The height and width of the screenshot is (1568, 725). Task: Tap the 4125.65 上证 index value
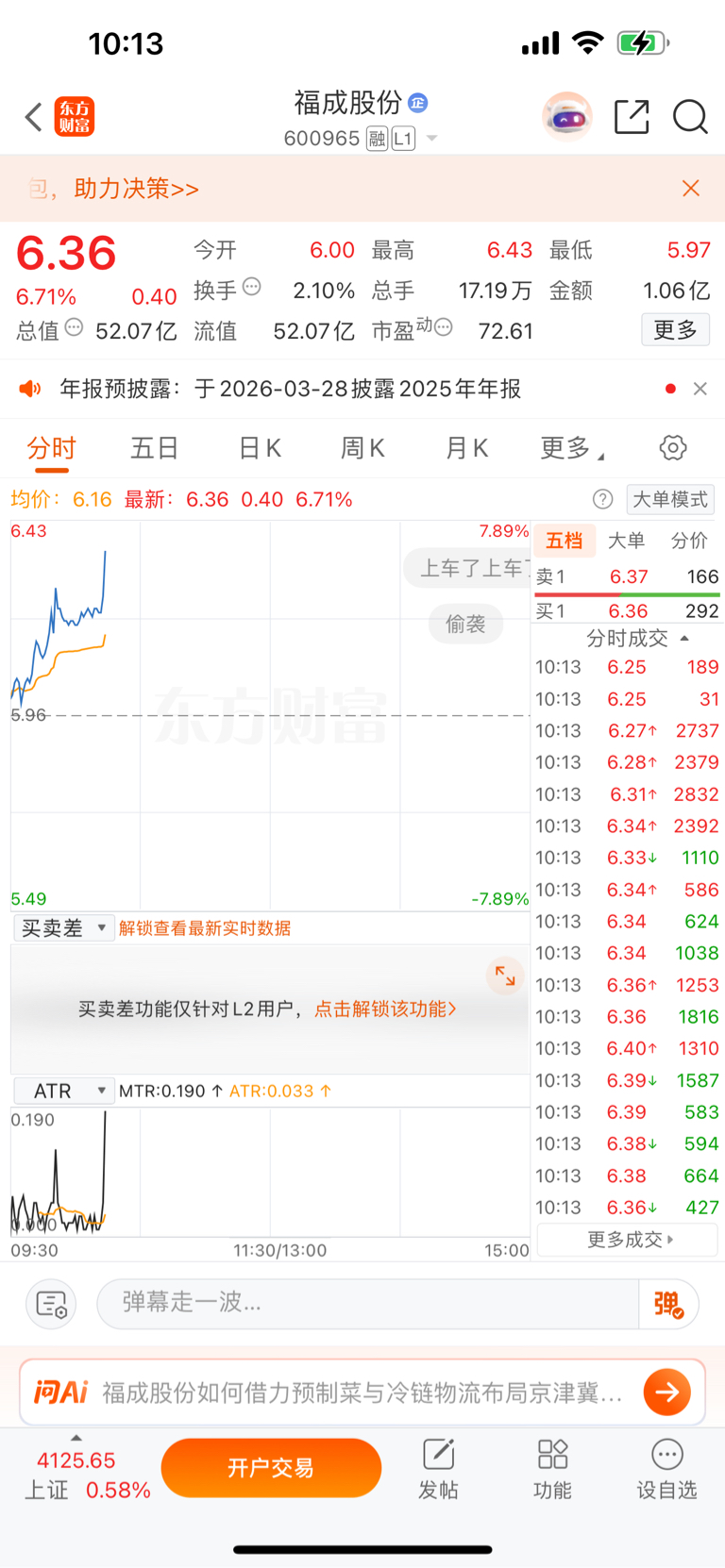pyautogui.click(x=76, y=1460)
